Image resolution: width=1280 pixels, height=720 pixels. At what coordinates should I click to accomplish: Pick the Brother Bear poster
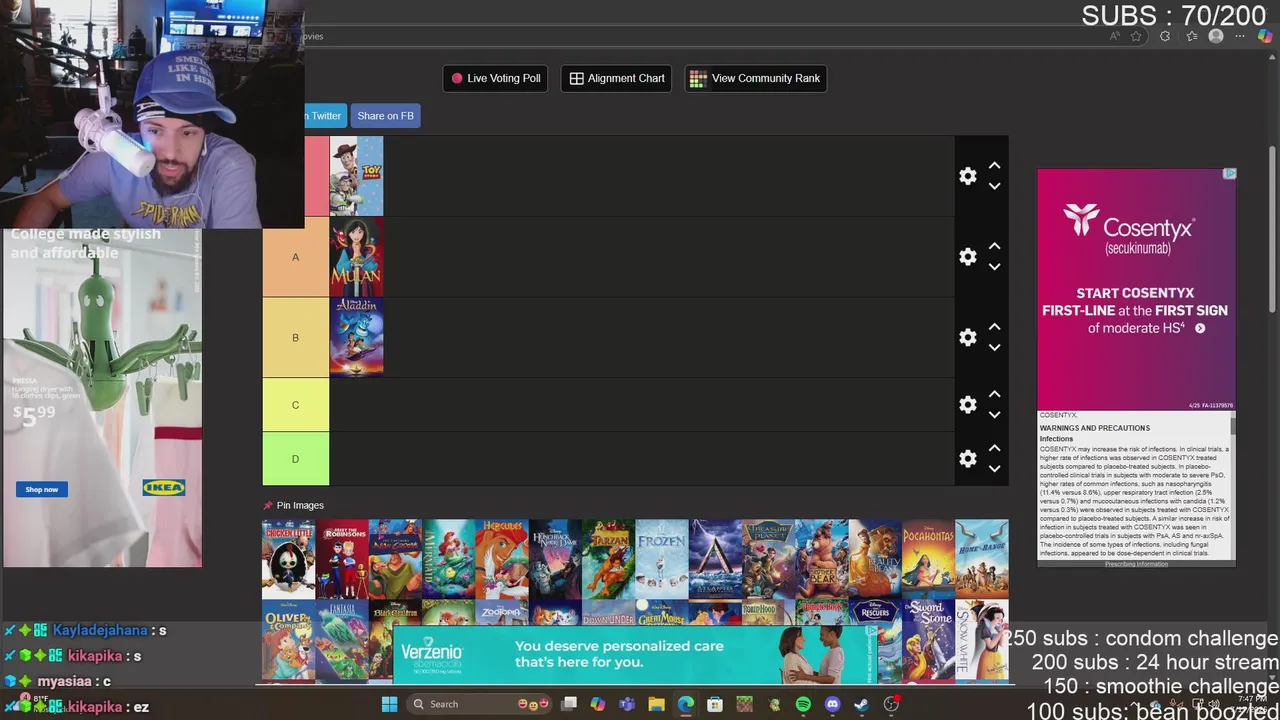(x=822, y=559)
